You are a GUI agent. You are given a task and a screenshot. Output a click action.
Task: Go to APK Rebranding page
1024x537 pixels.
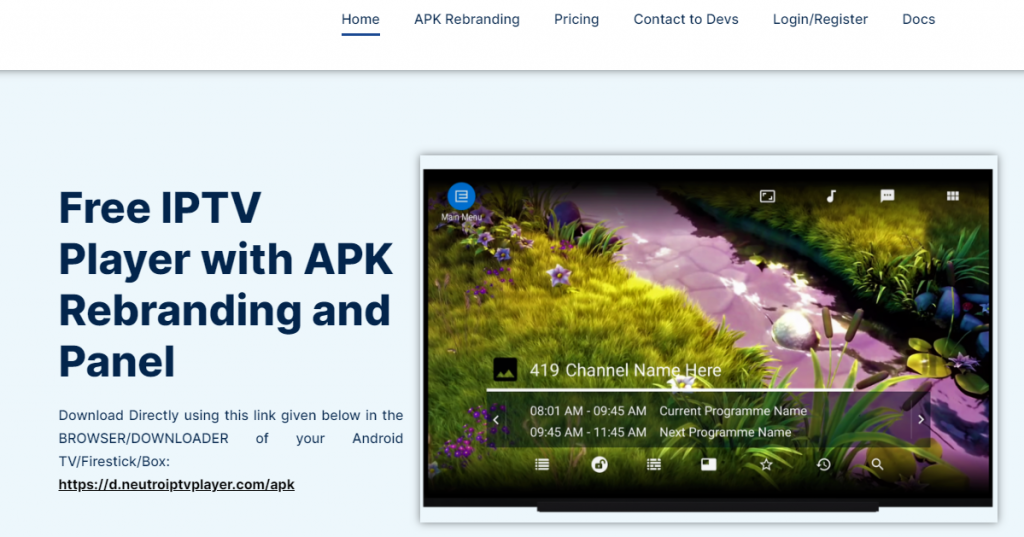(467, 20)
